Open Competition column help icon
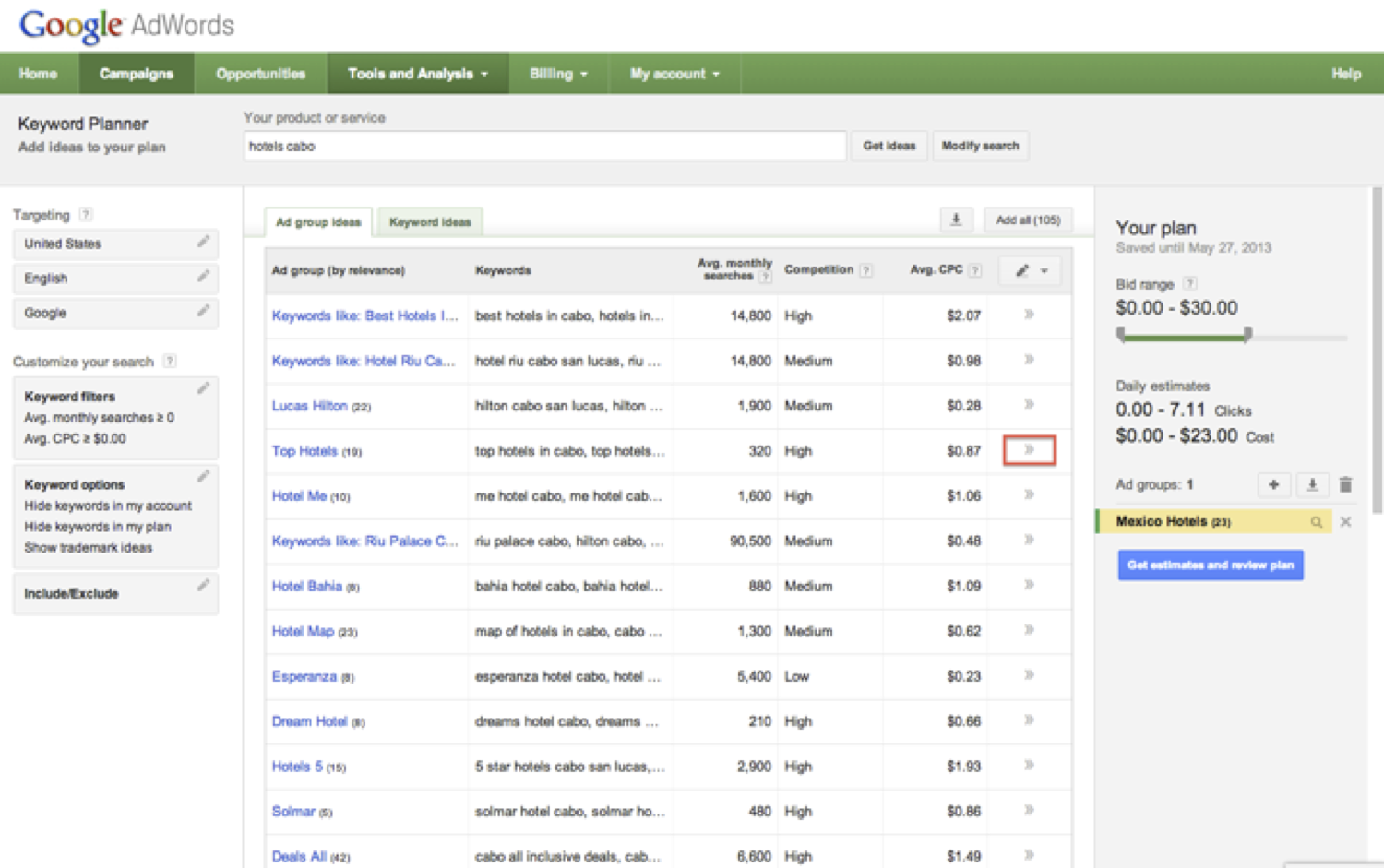Image resolution: width=1384 pixels, height=868 pixels. point(865,270)
